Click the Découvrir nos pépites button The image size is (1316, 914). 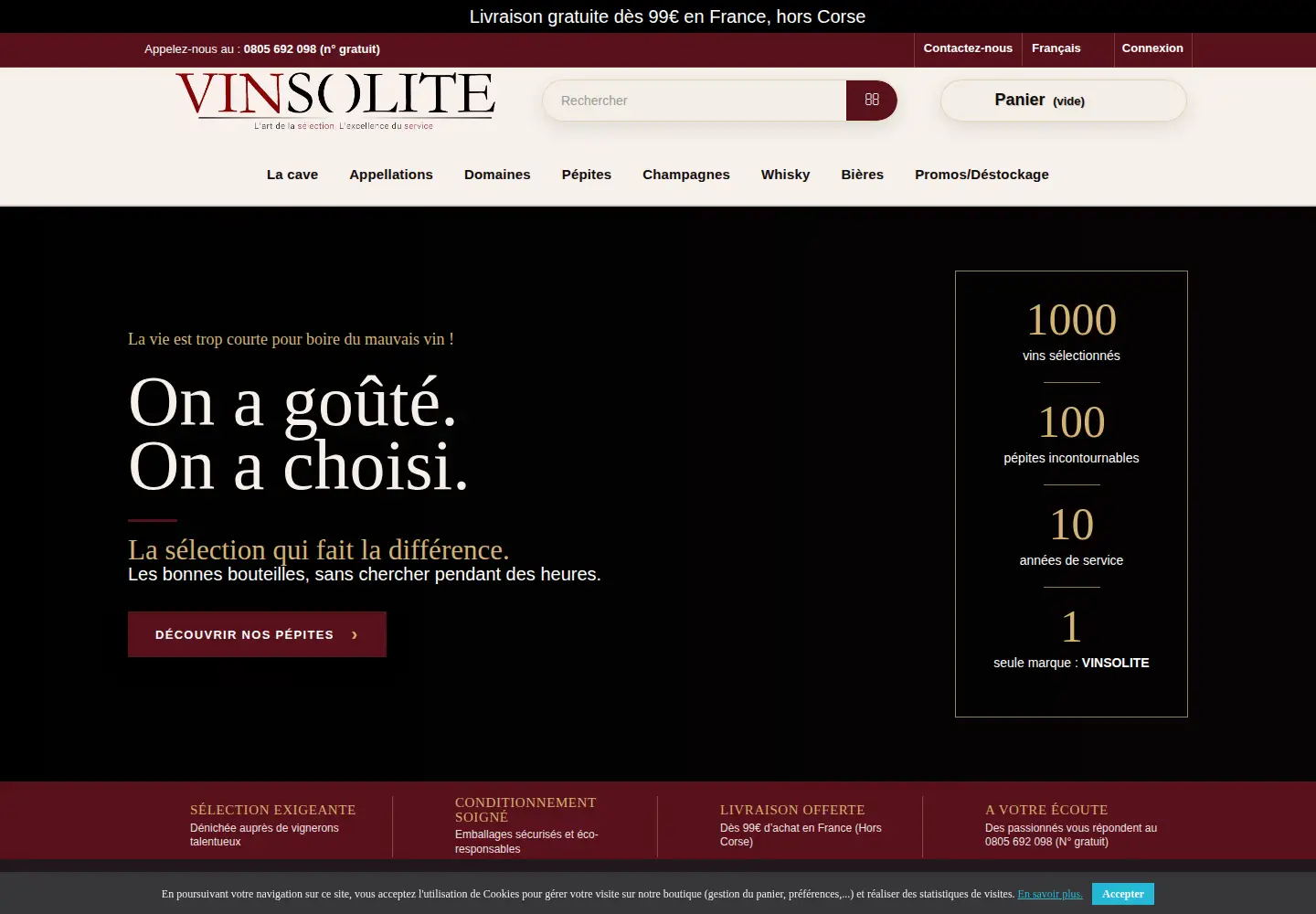coord(257,634)
